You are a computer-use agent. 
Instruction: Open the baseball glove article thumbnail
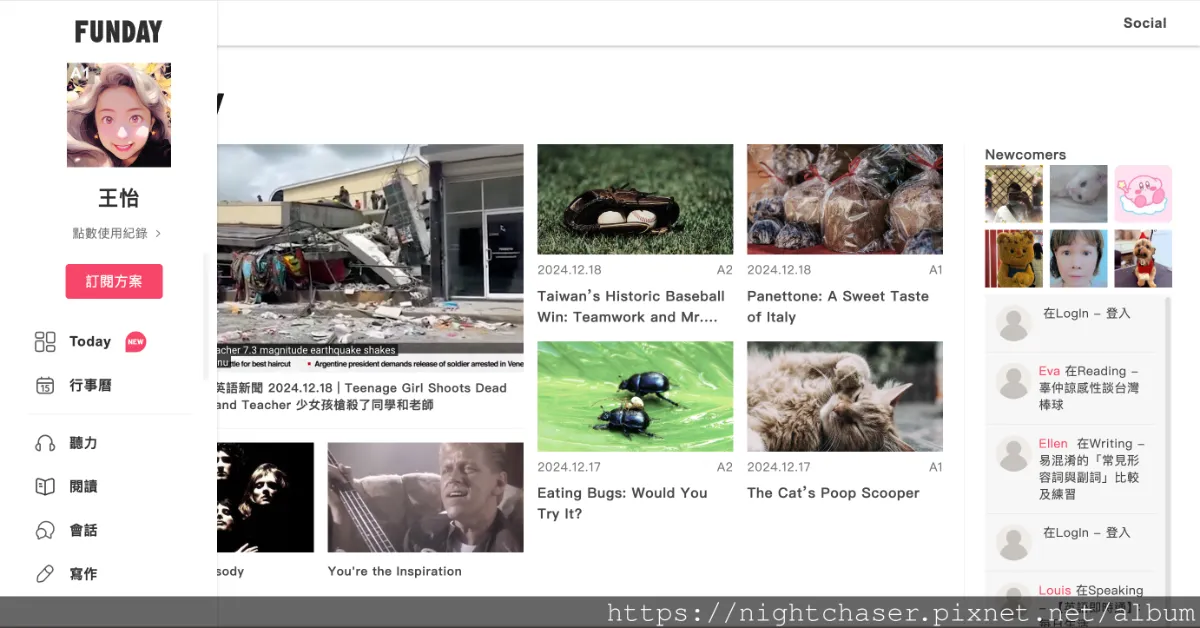(x=635, y=199)
